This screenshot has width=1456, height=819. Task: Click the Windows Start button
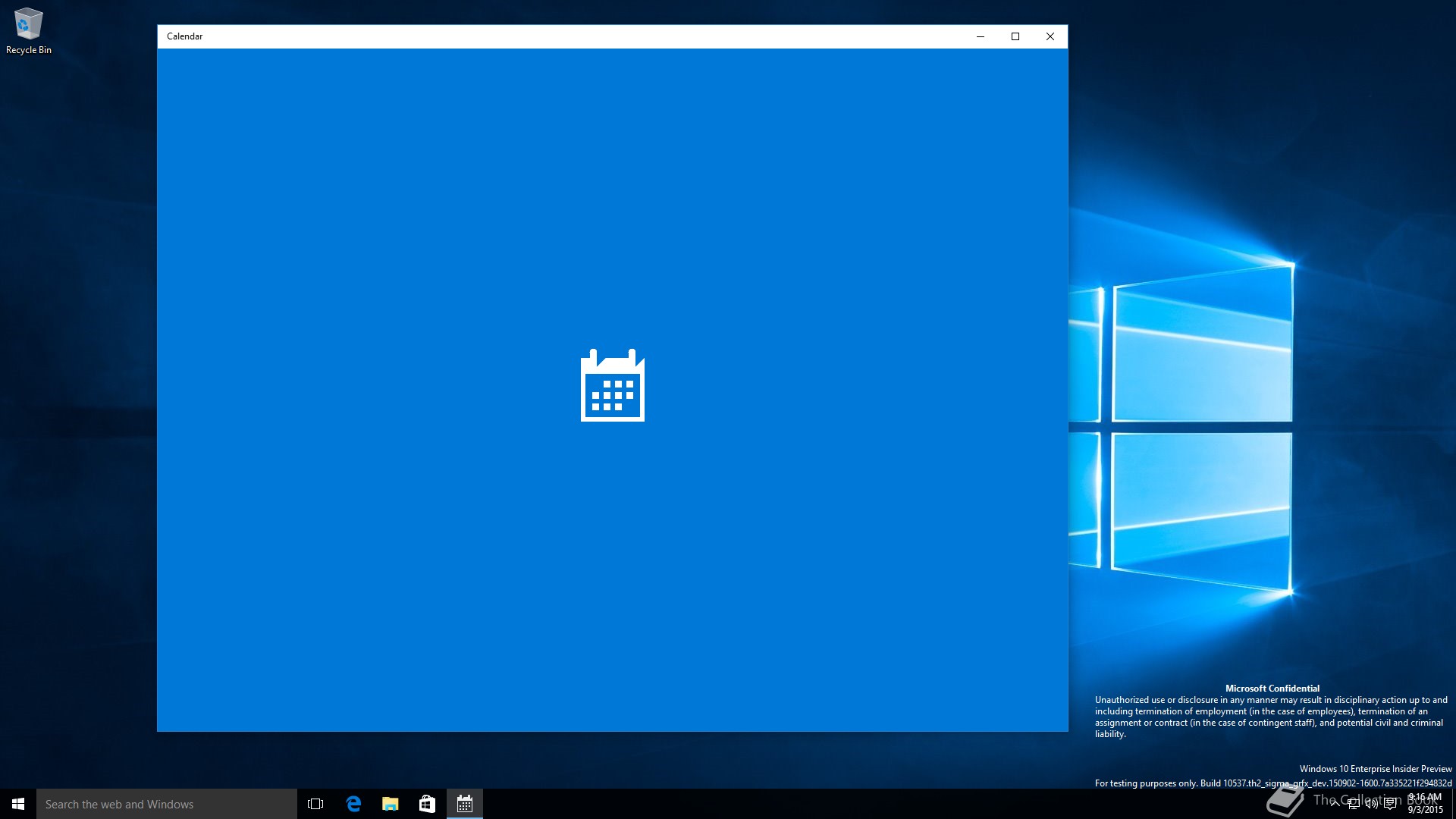click(18, 804)
